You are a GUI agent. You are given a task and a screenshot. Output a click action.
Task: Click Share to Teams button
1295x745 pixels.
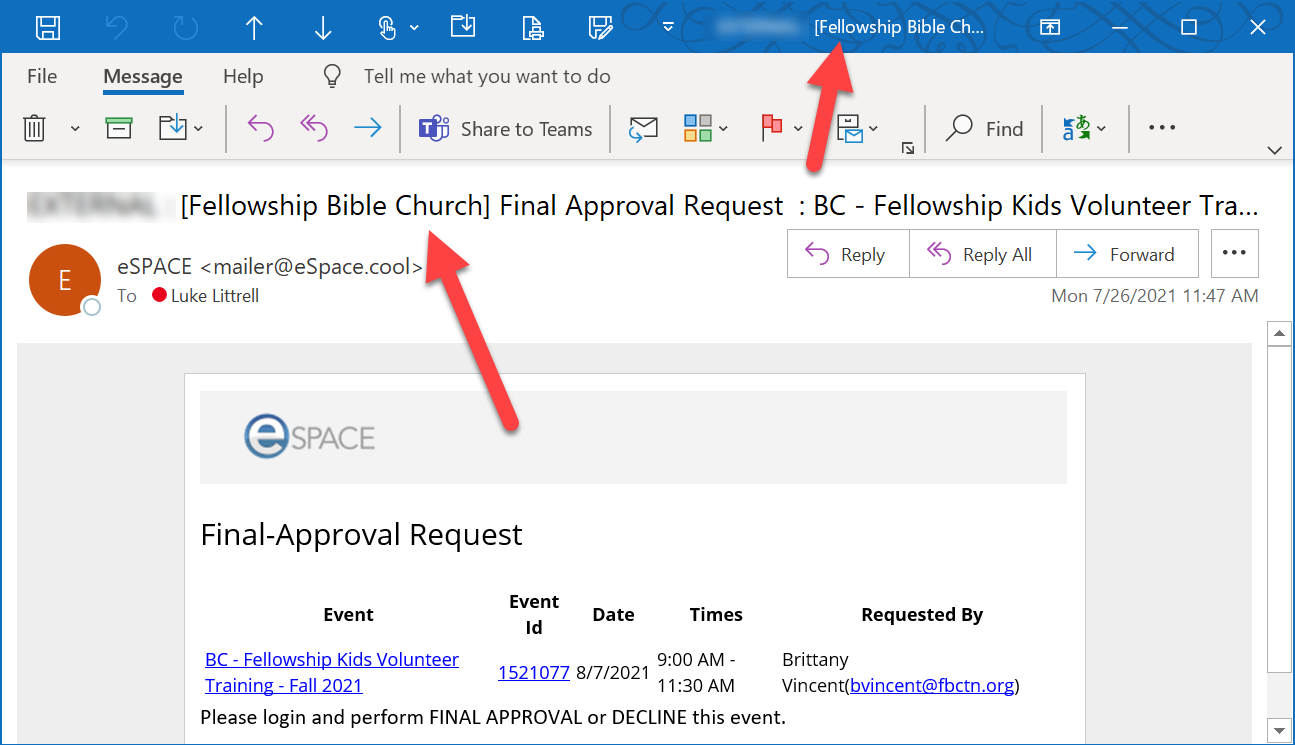(505, 129)
